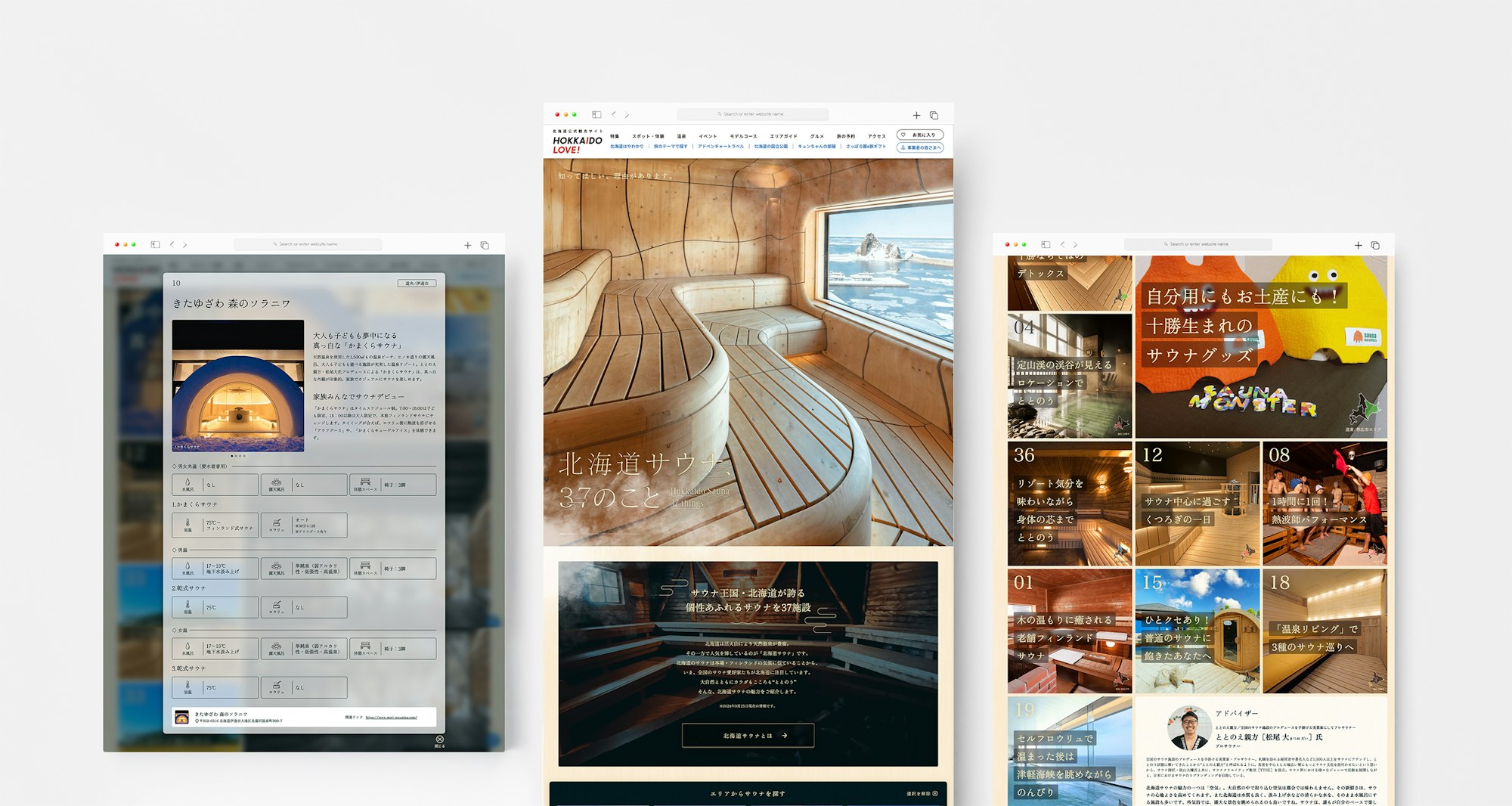Follow the 北海道の国立公園 link
The image size is (1512, 806).
coord(770,147)
